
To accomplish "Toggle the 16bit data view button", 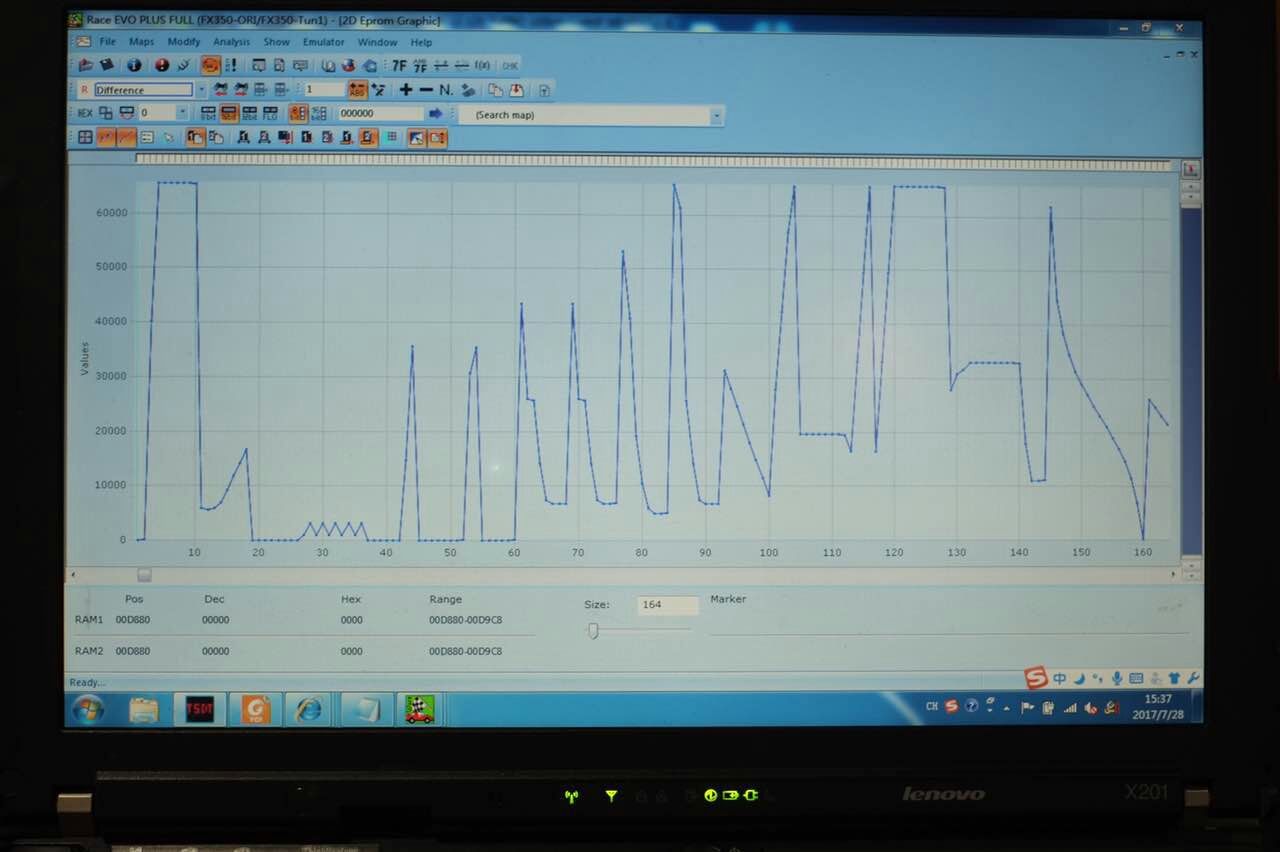I will (229, 114).
